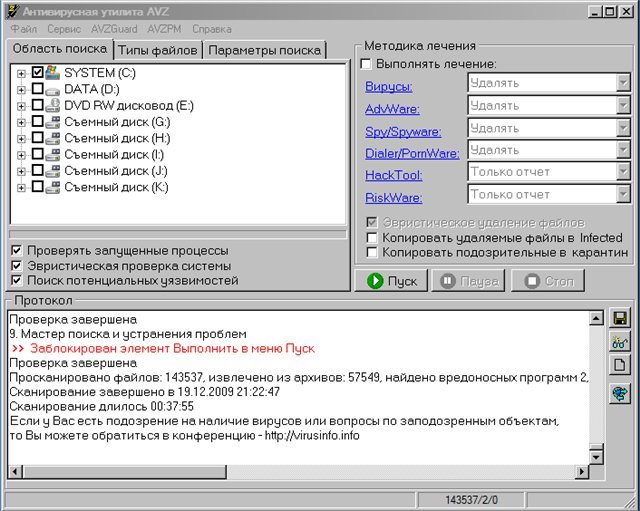Image resolution: width=640 pixels, height=511 pixels.
Task: Click the protocol scrollbar up arrow
Action: pyautogui.click(x=597, y=318)
